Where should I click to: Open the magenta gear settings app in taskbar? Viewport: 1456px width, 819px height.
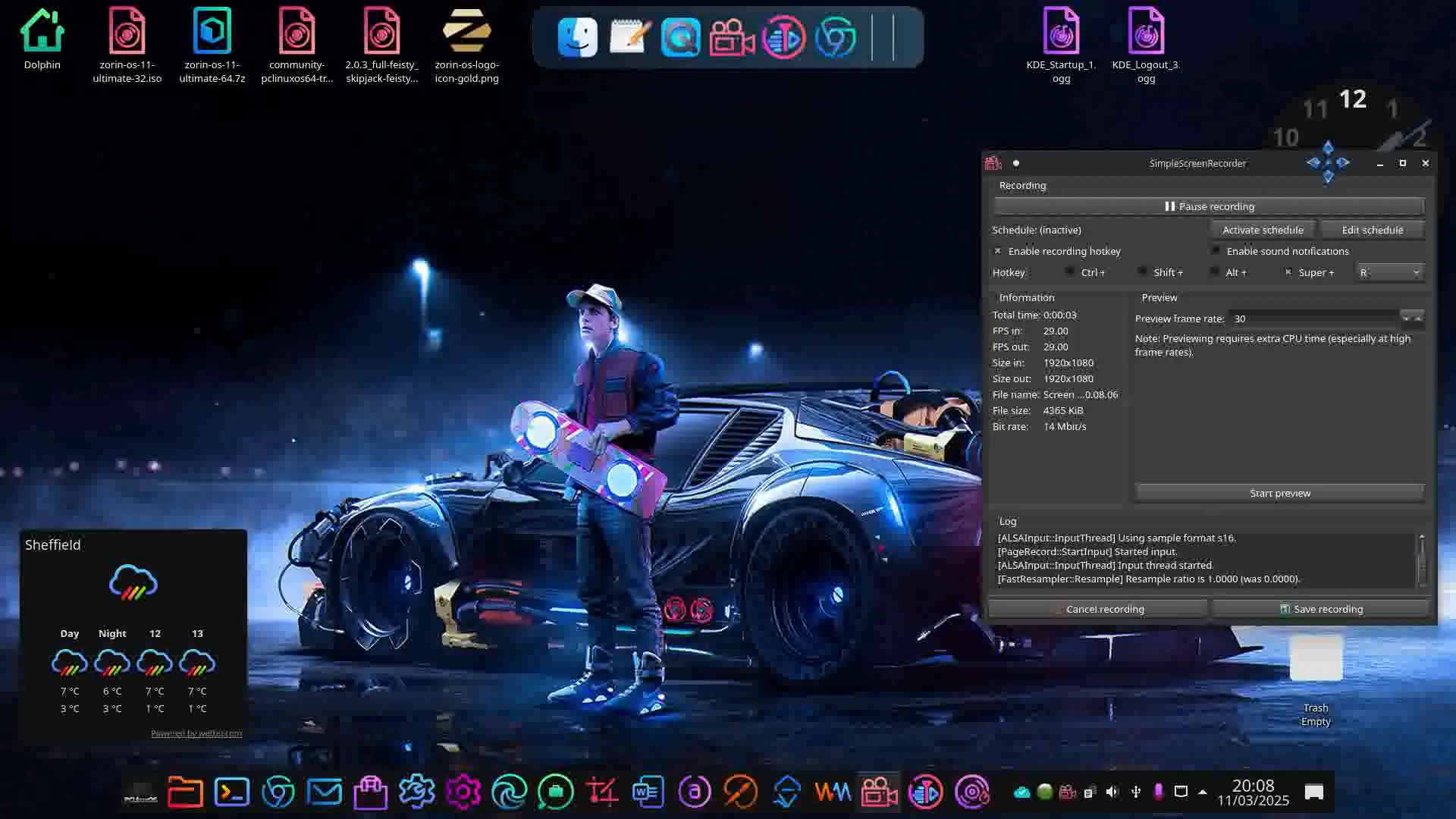coord(463,792)
